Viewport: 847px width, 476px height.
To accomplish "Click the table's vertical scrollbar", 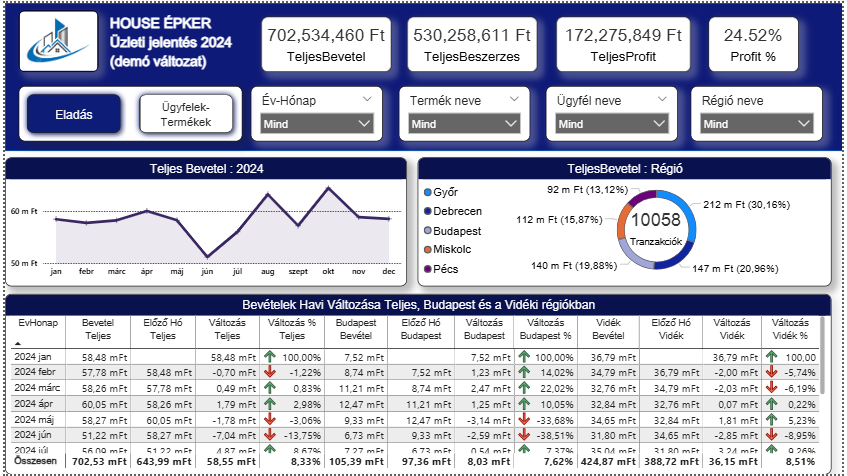I will pos(822,356).
